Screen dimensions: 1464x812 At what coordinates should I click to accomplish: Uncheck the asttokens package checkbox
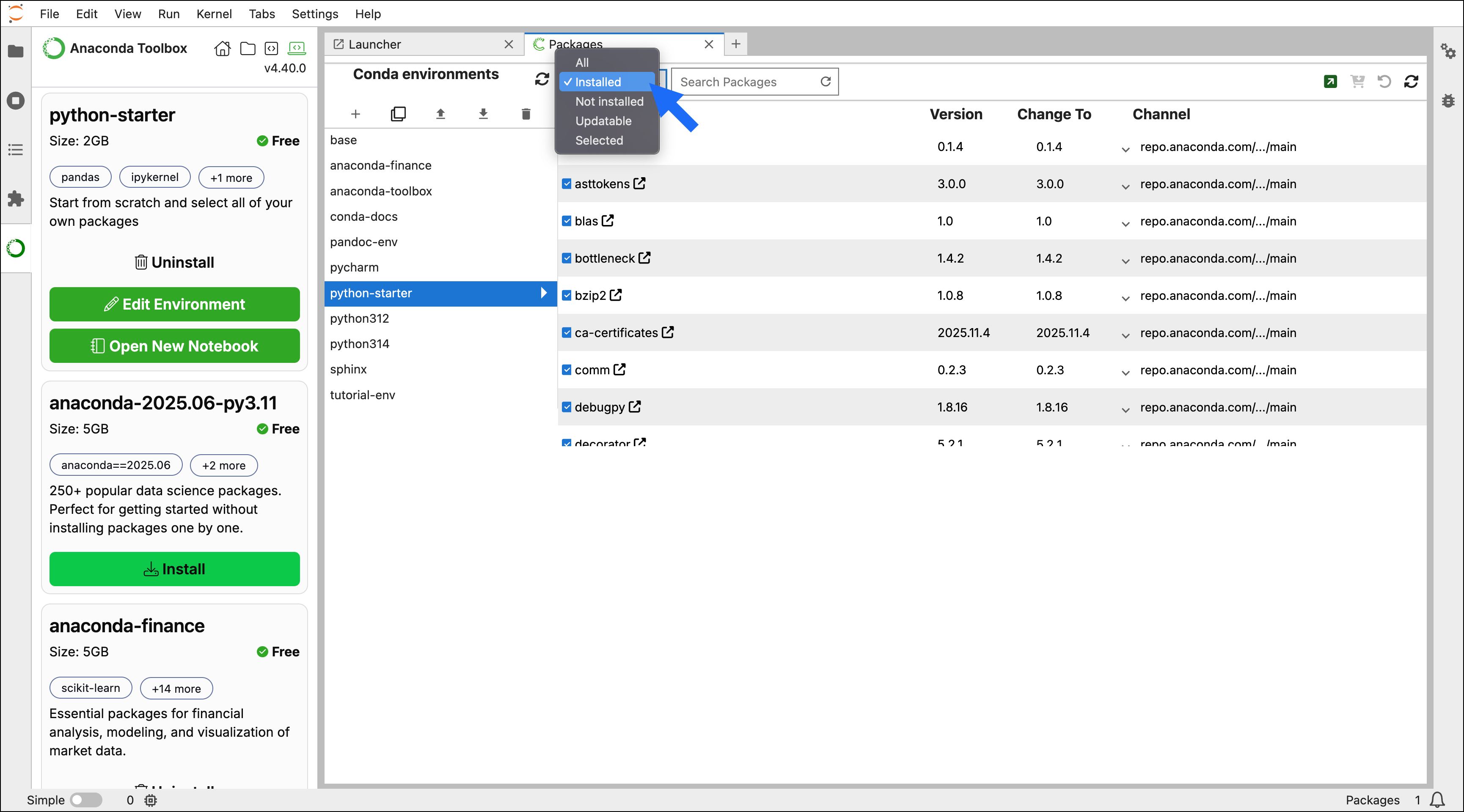[x=567, y=184]
